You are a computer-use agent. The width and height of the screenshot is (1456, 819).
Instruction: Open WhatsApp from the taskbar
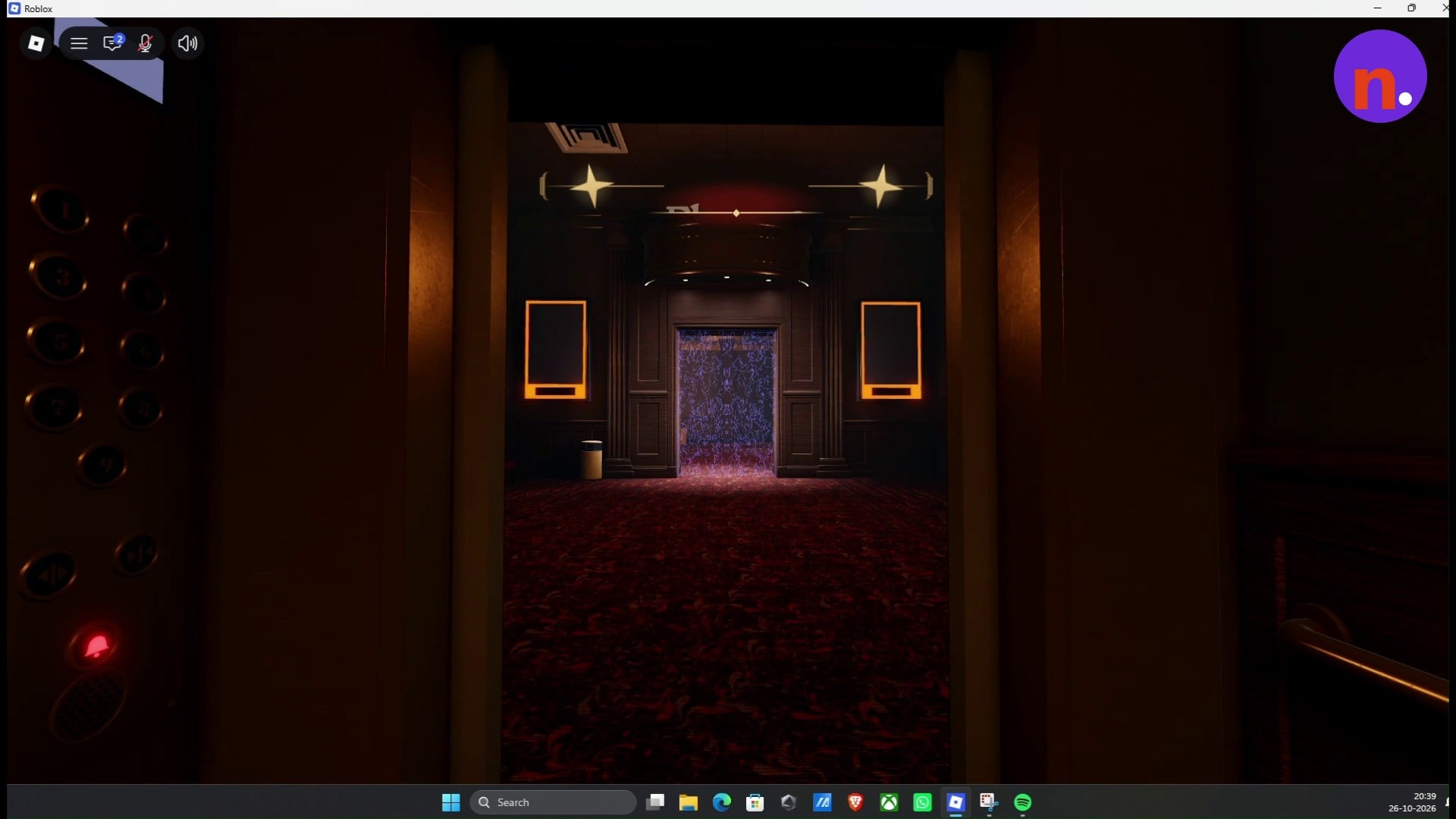coord(922,802)
